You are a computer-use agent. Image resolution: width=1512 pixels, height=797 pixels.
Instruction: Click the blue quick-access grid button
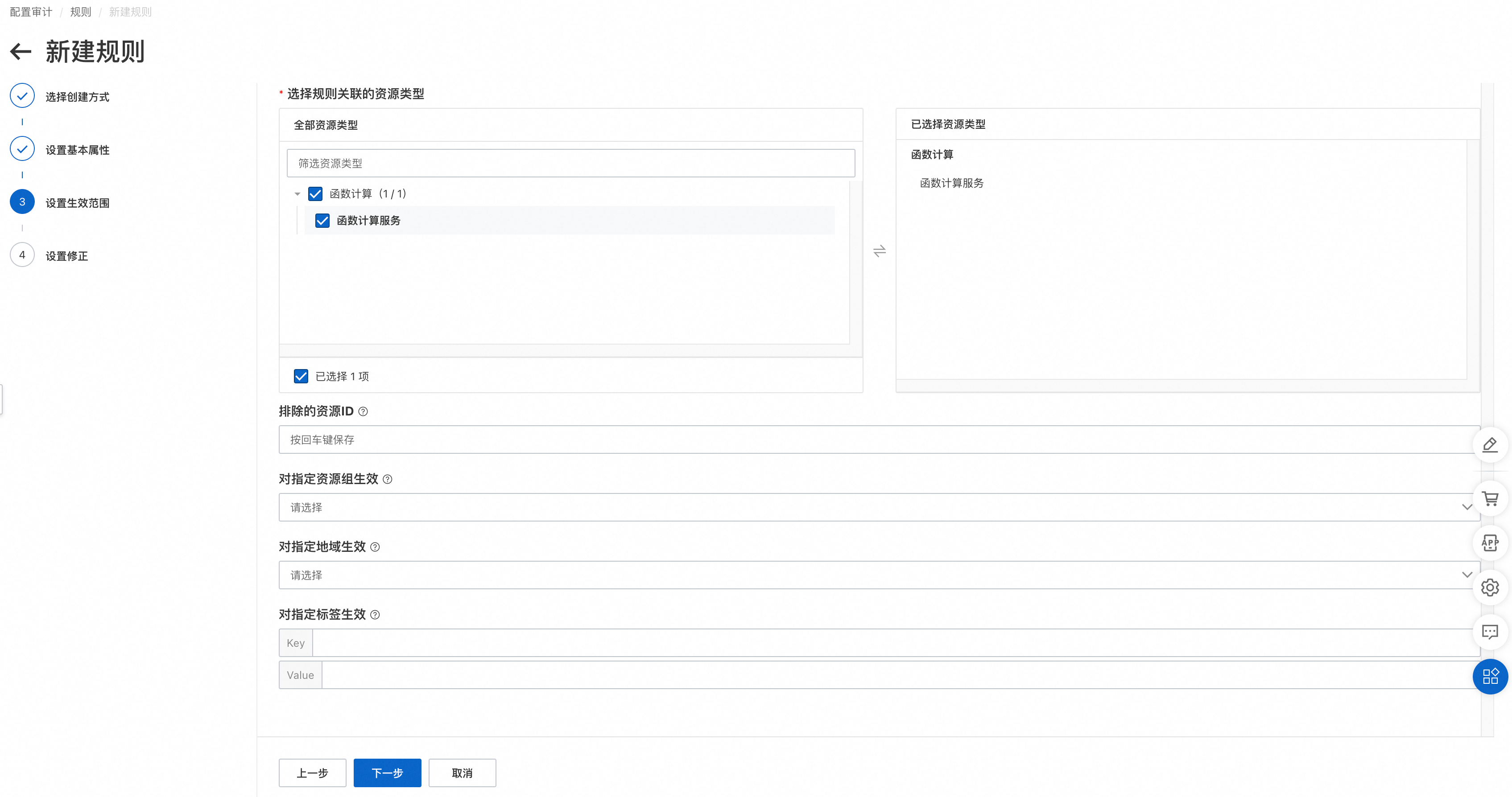coord(1490,676)
